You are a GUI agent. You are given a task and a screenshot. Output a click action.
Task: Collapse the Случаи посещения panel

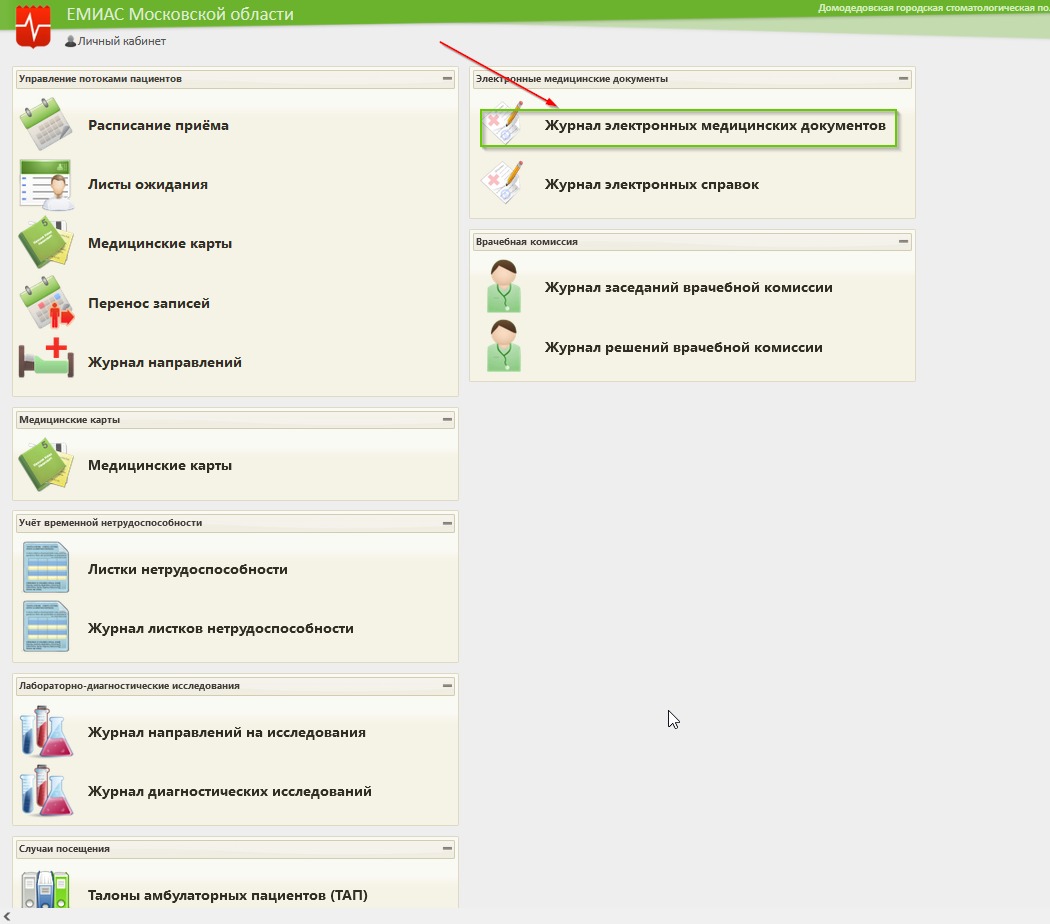(x=447, y=848)
